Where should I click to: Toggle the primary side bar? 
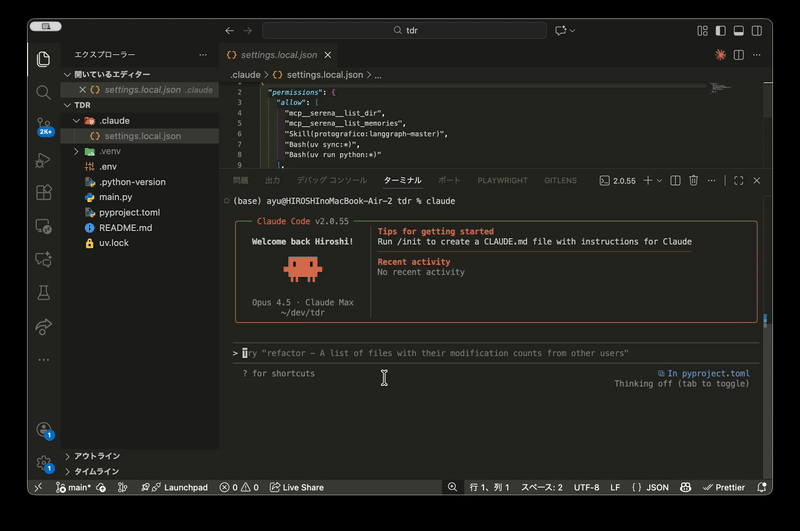(x=720, y=31)
